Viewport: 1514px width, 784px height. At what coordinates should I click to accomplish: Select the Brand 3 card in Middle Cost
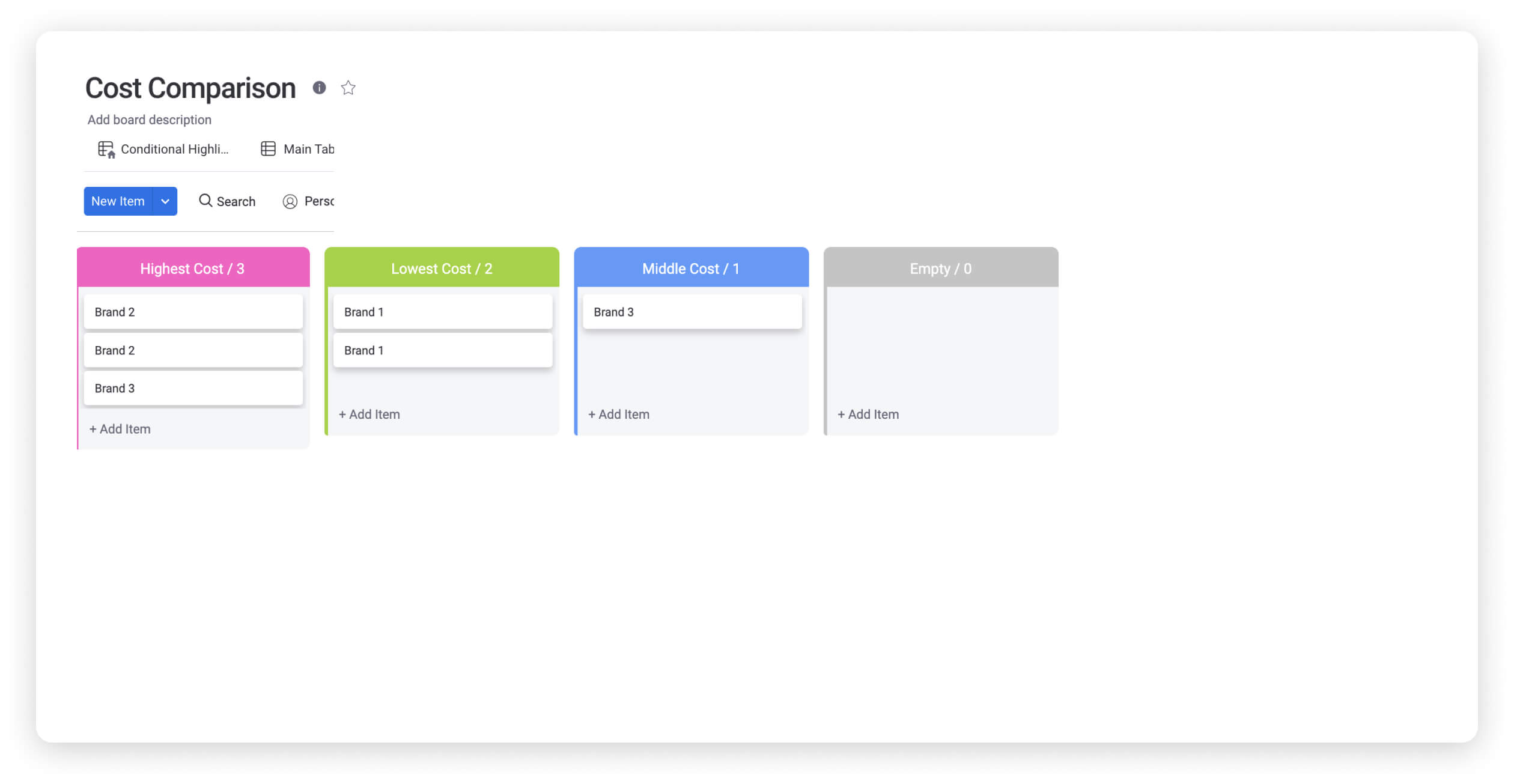[691, 311]
